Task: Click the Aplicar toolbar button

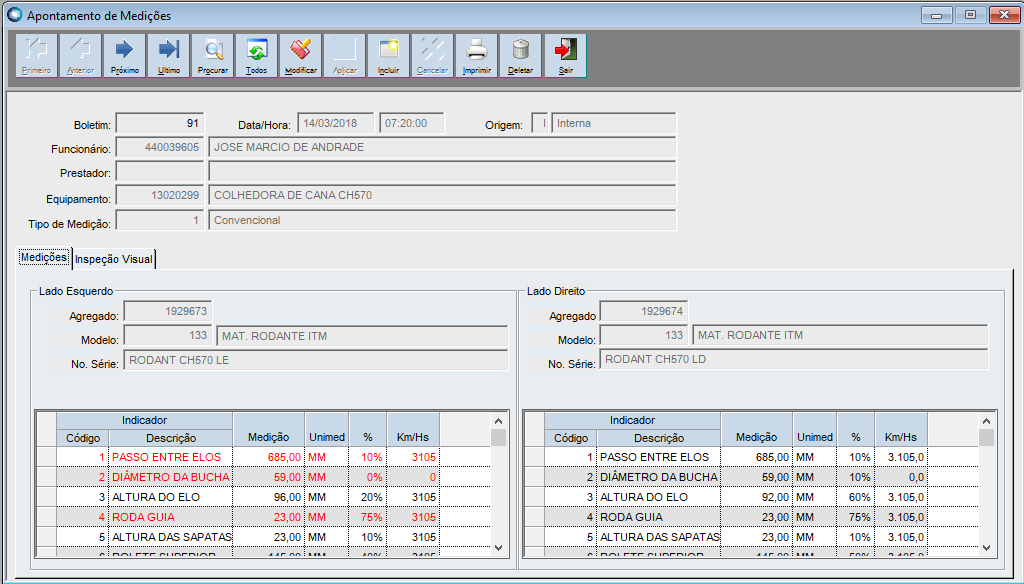Action: pyautogui.click(x=345, y=56)
